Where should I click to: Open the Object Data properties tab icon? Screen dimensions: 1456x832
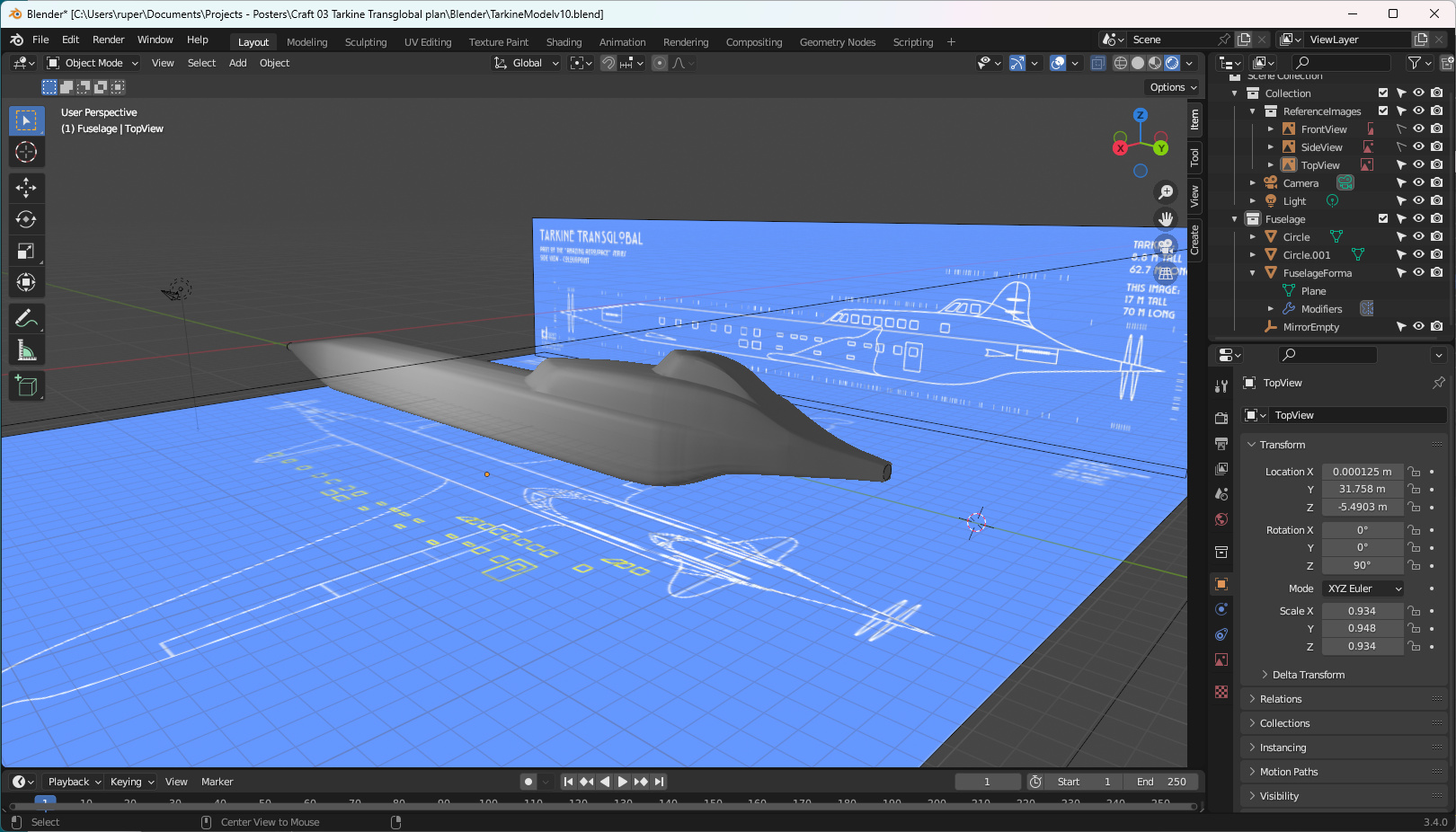pyautogui.click(x=1221, y=659)
